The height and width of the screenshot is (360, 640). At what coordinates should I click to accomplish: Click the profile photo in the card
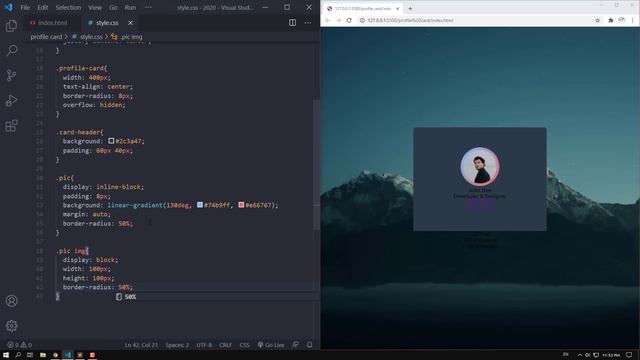click(480, 167)
